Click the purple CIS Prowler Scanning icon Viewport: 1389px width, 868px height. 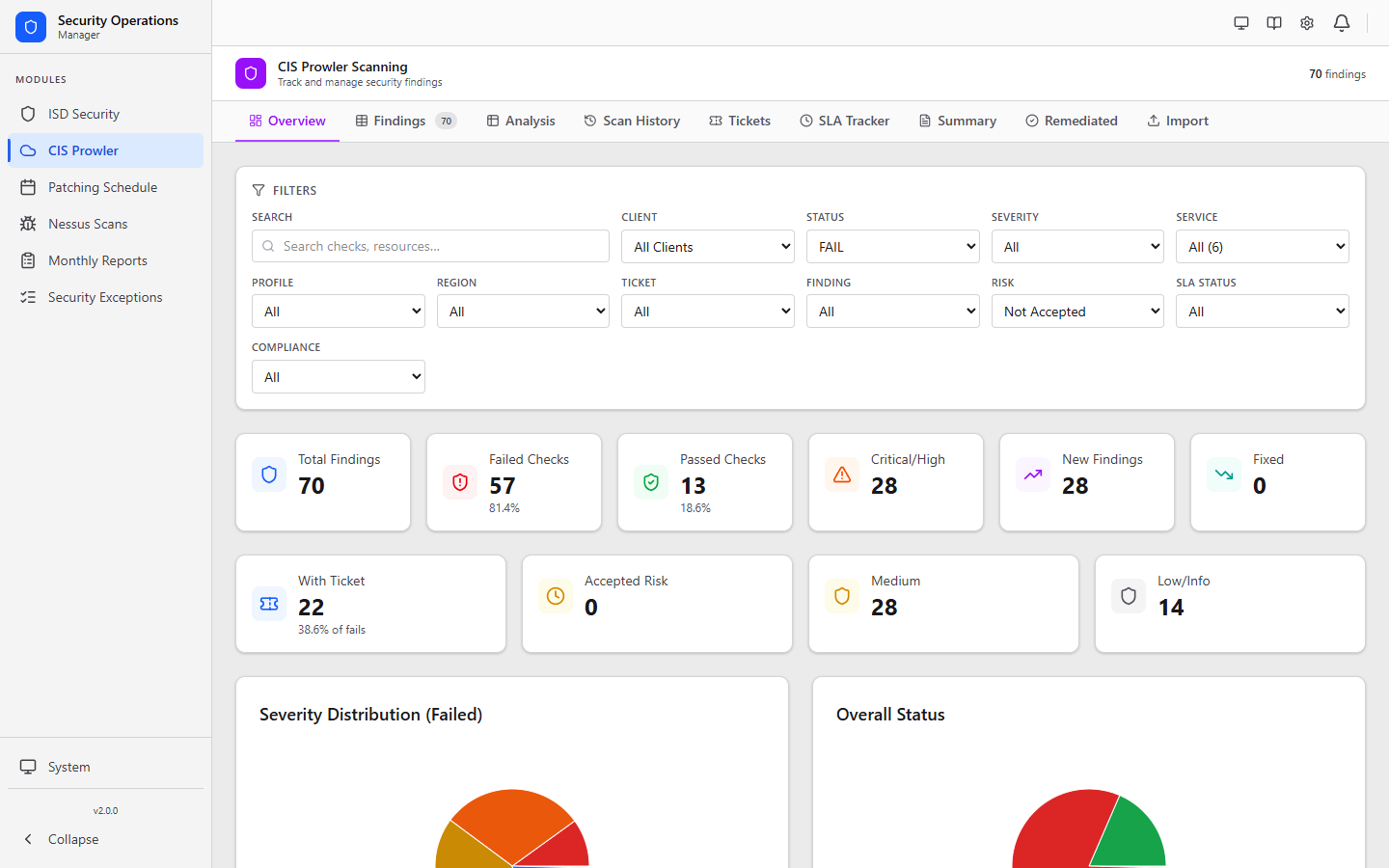point(251,73)
